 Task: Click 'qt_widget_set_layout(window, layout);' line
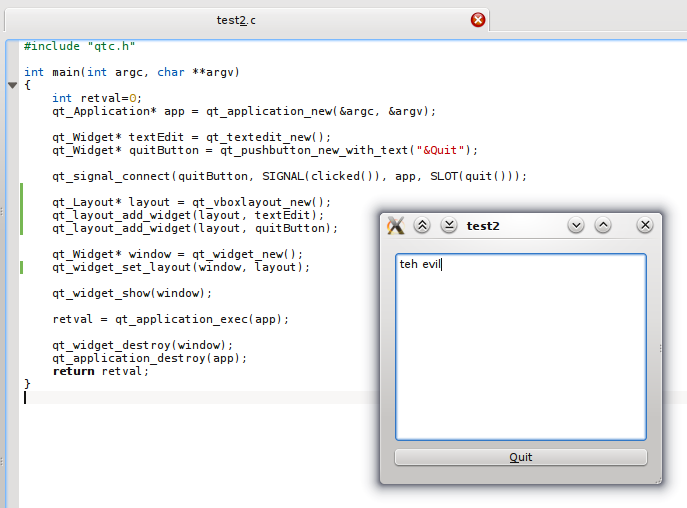tap(181, 267)
